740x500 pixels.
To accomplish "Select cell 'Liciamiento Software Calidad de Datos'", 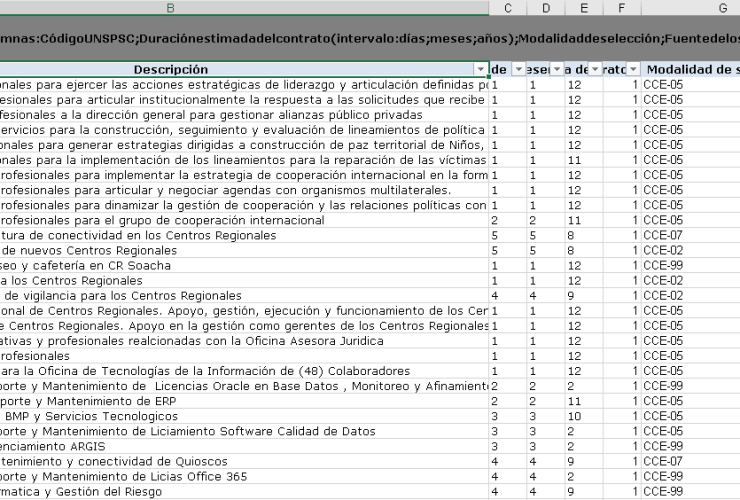I will point(244,432).
